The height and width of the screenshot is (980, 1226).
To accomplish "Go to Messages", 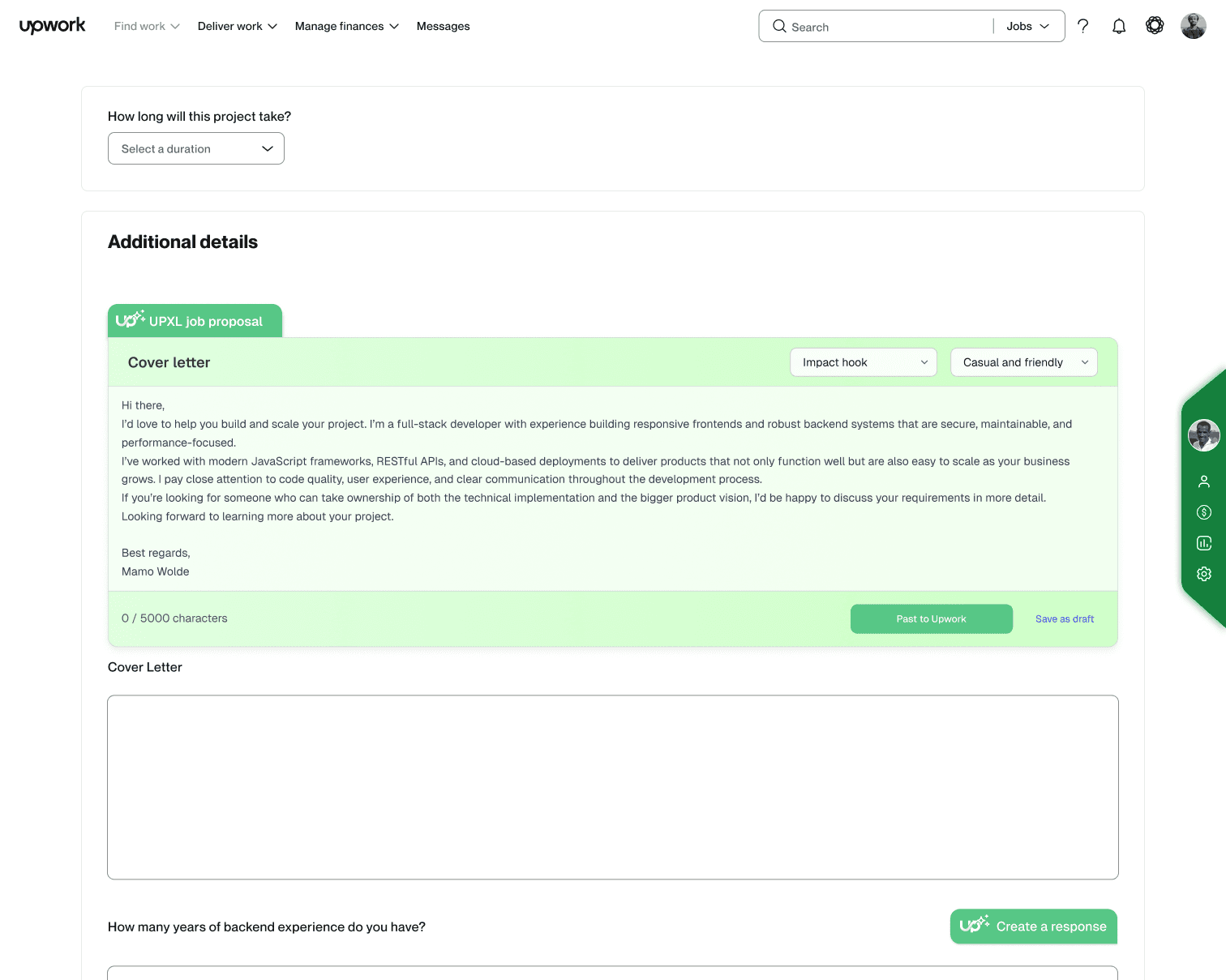I will (x=444, y=26).
